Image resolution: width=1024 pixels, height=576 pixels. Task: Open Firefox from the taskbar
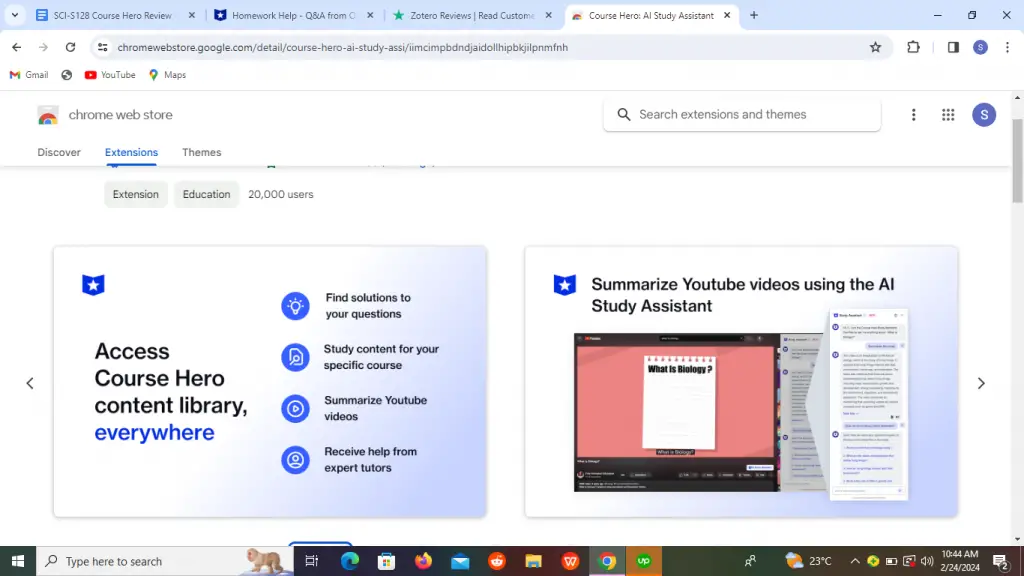click(423, 561)
